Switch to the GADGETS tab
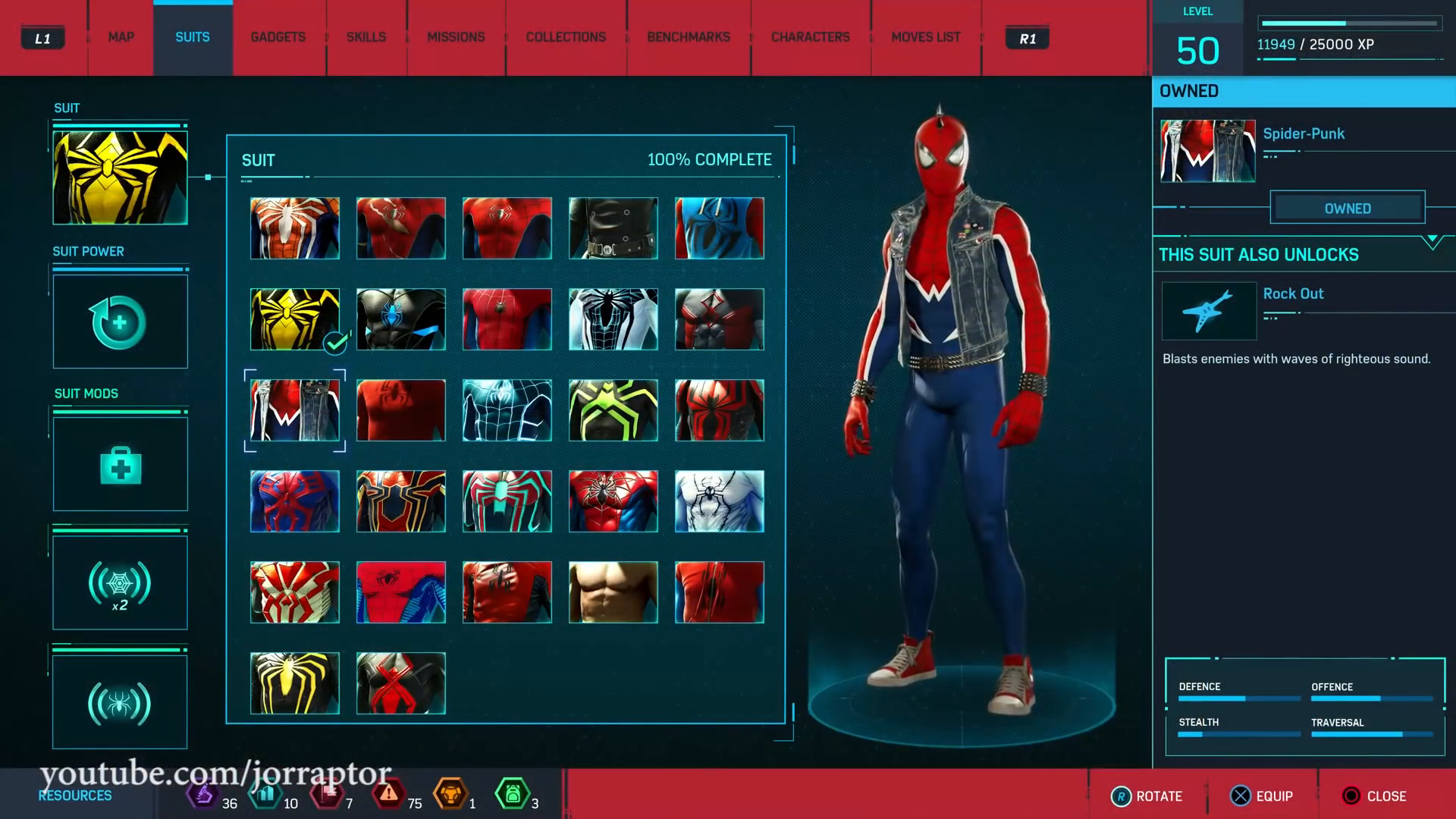Screen dimensions: 1456x819 point(278,37)
